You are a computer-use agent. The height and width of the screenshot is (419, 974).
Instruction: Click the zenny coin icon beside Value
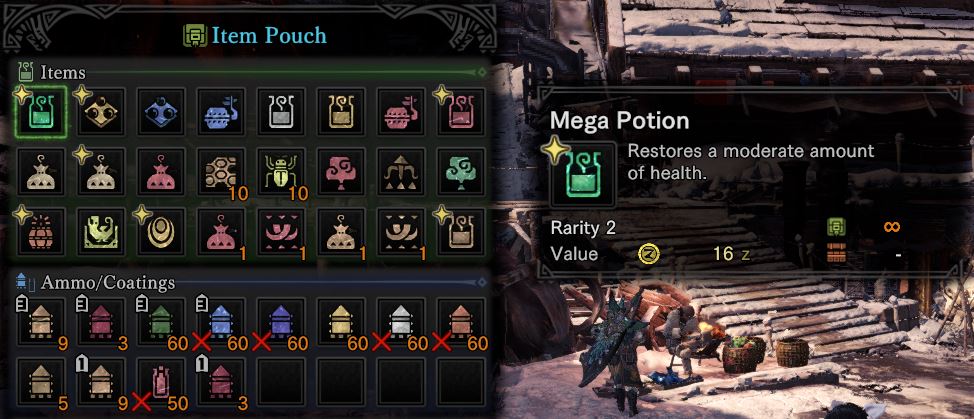(649, 254)
